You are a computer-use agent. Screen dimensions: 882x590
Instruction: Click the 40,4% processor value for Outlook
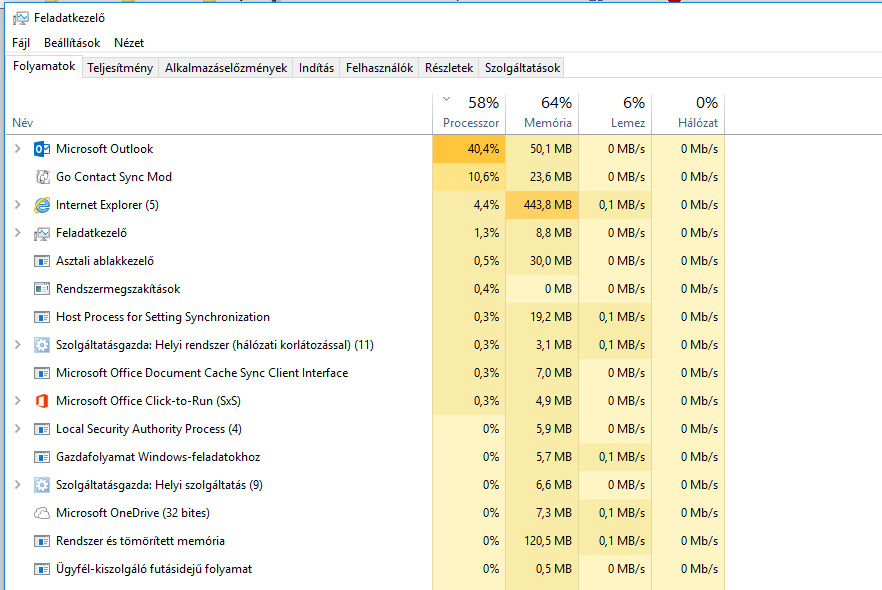[x=469, y=149]
